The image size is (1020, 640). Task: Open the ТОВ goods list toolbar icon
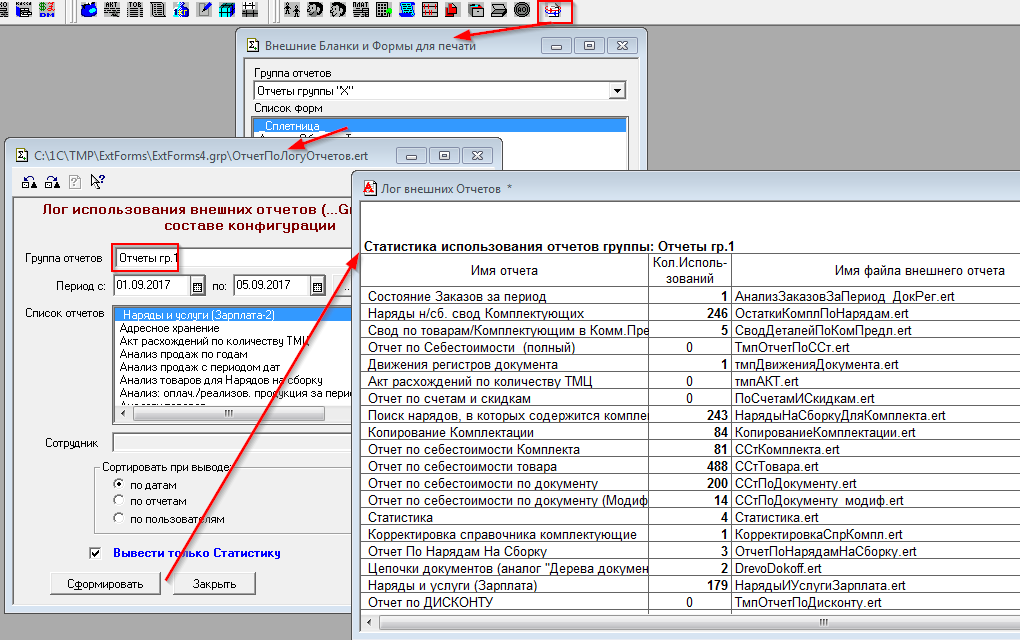[135, 10]
